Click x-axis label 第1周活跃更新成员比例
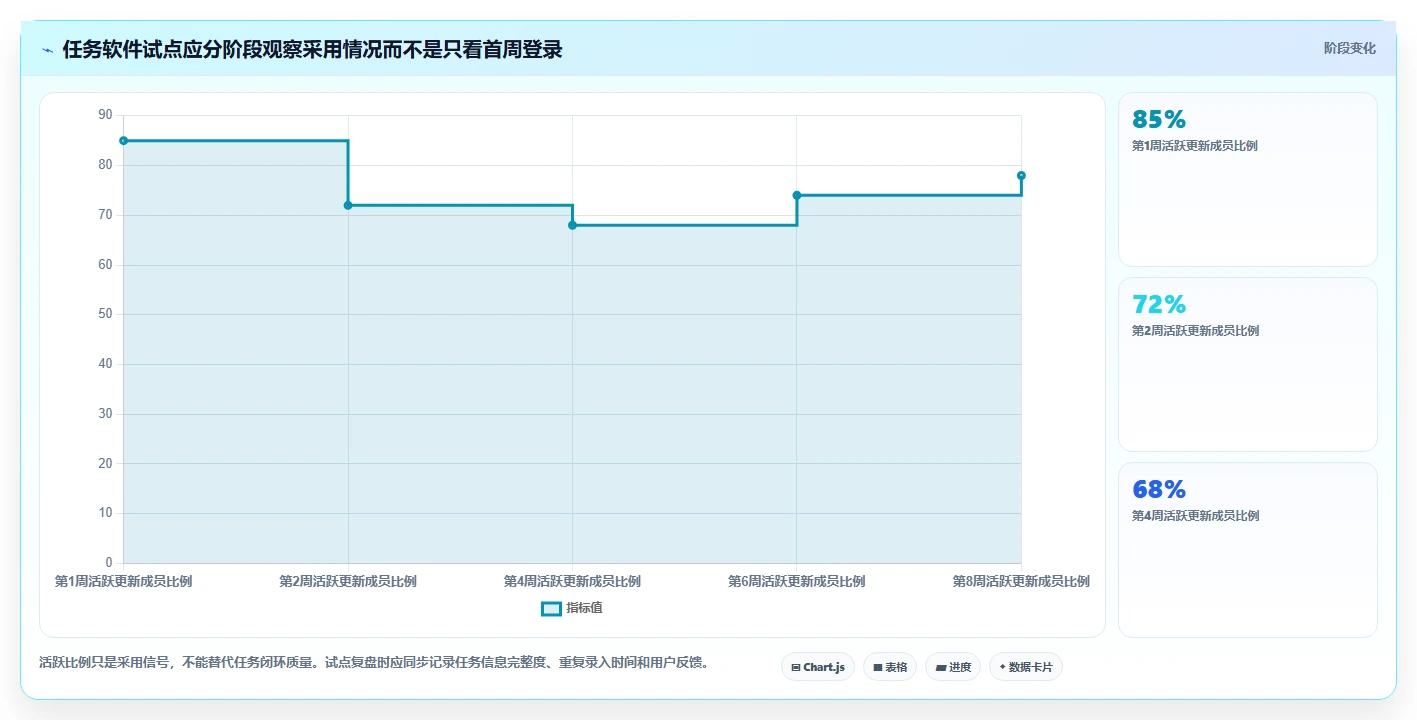 [123, 581]
